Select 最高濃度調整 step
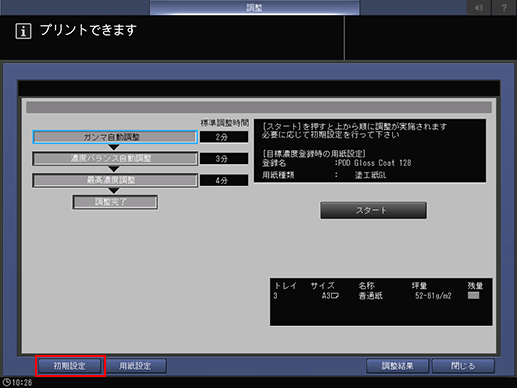Viewport: 517px width, 388px height. (115, 180)
